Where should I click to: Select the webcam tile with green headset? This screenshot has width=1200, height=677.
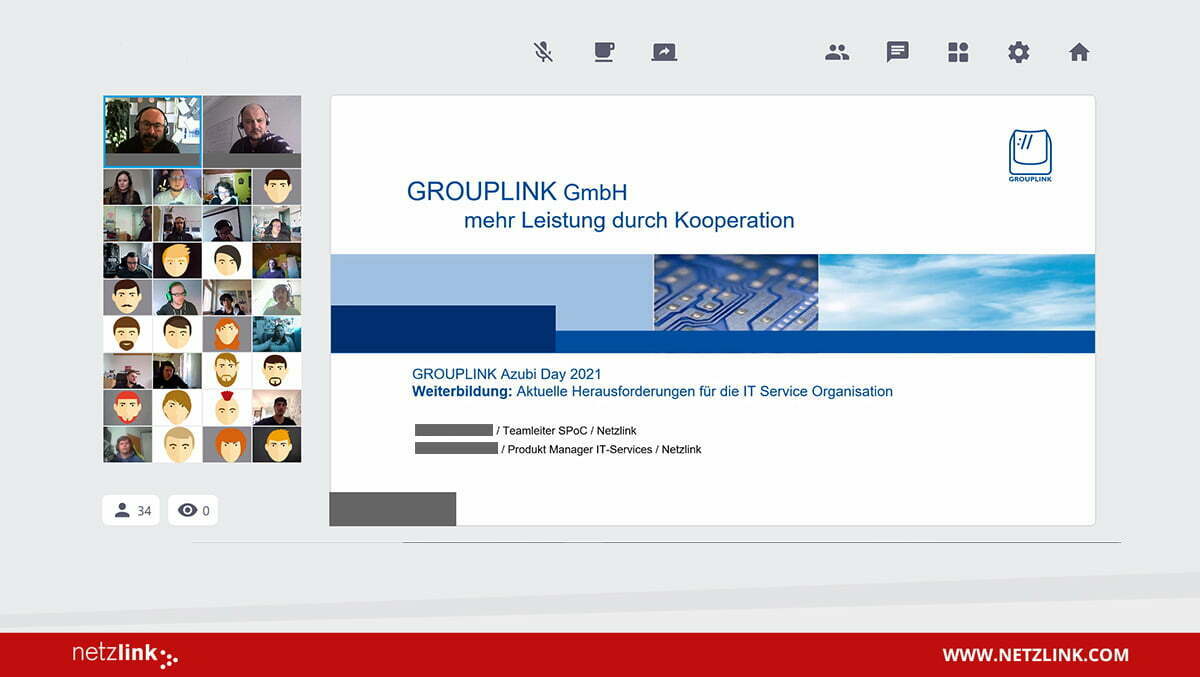(x=177, y=297)
